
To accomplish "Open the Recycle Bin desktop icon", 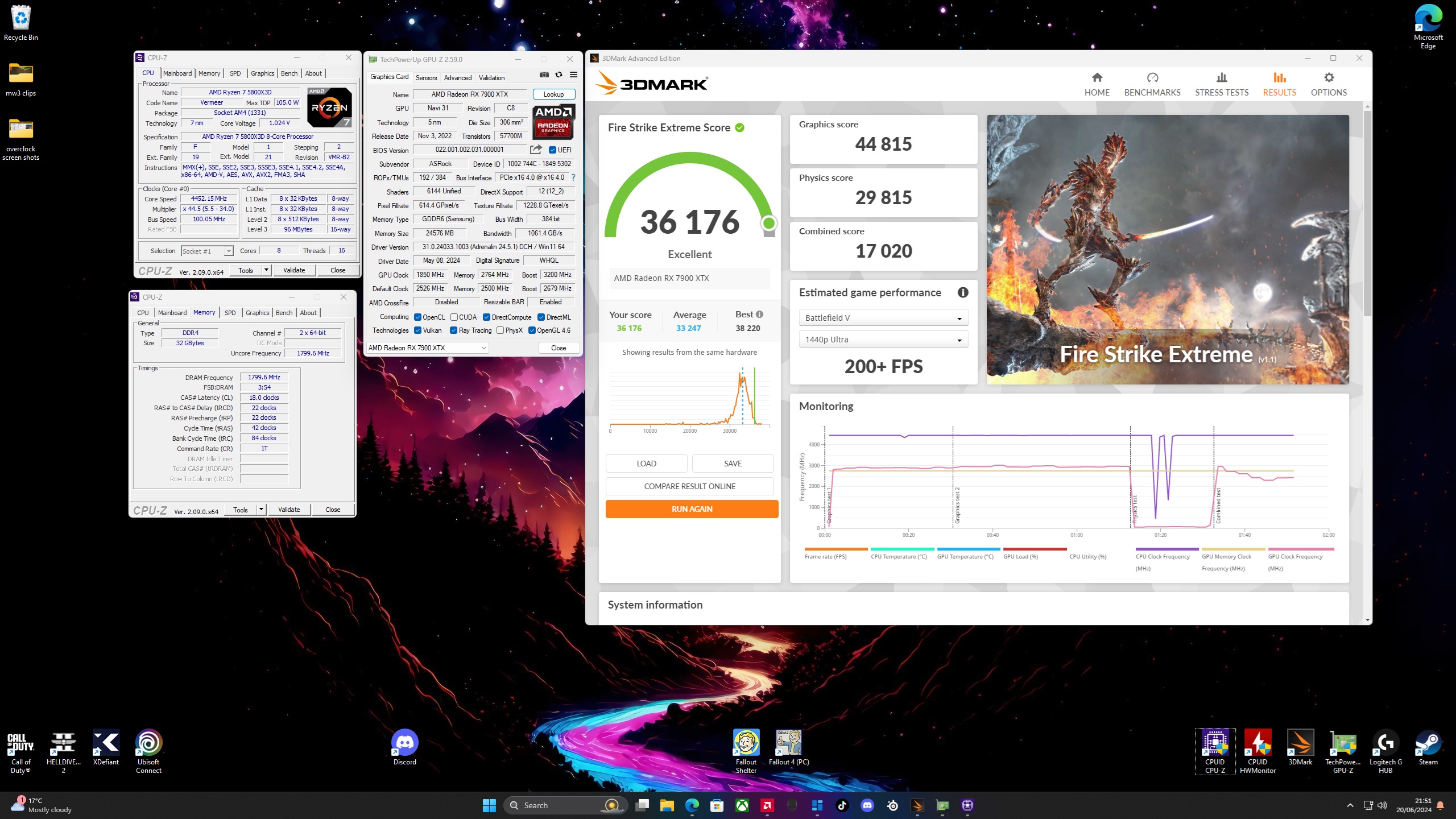I will coord(21,23).
